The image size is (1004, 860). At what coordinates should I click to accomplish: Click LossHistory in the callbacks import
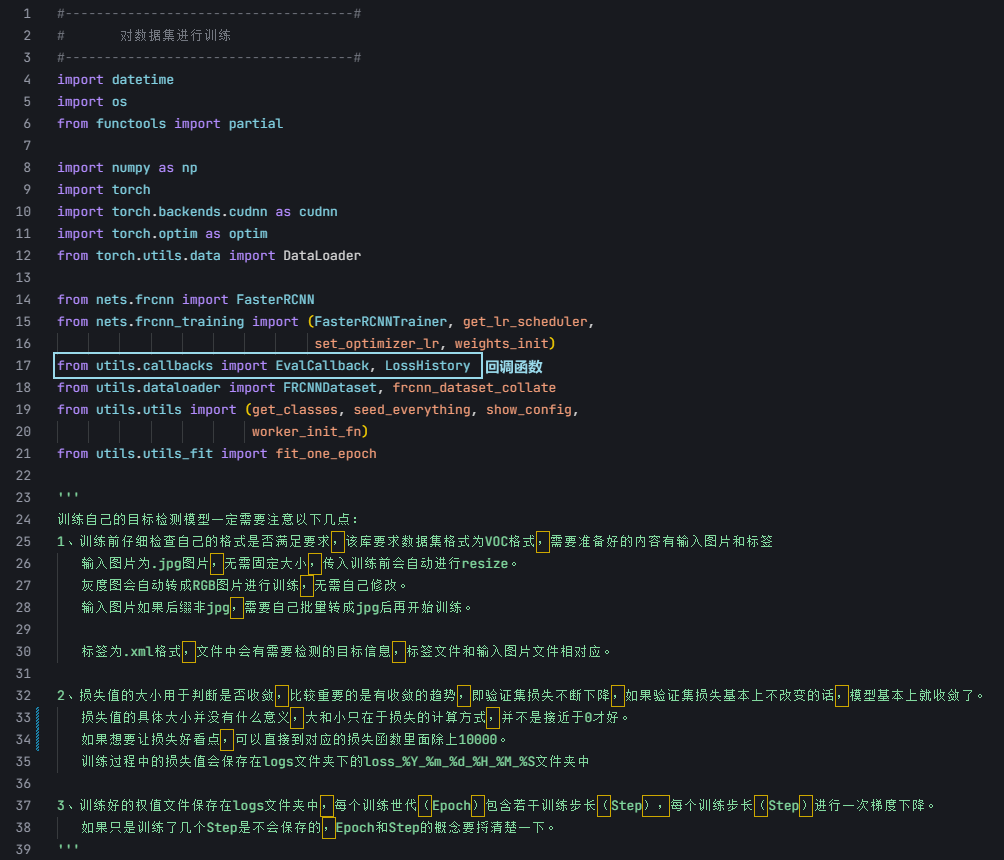coord(427,366)
